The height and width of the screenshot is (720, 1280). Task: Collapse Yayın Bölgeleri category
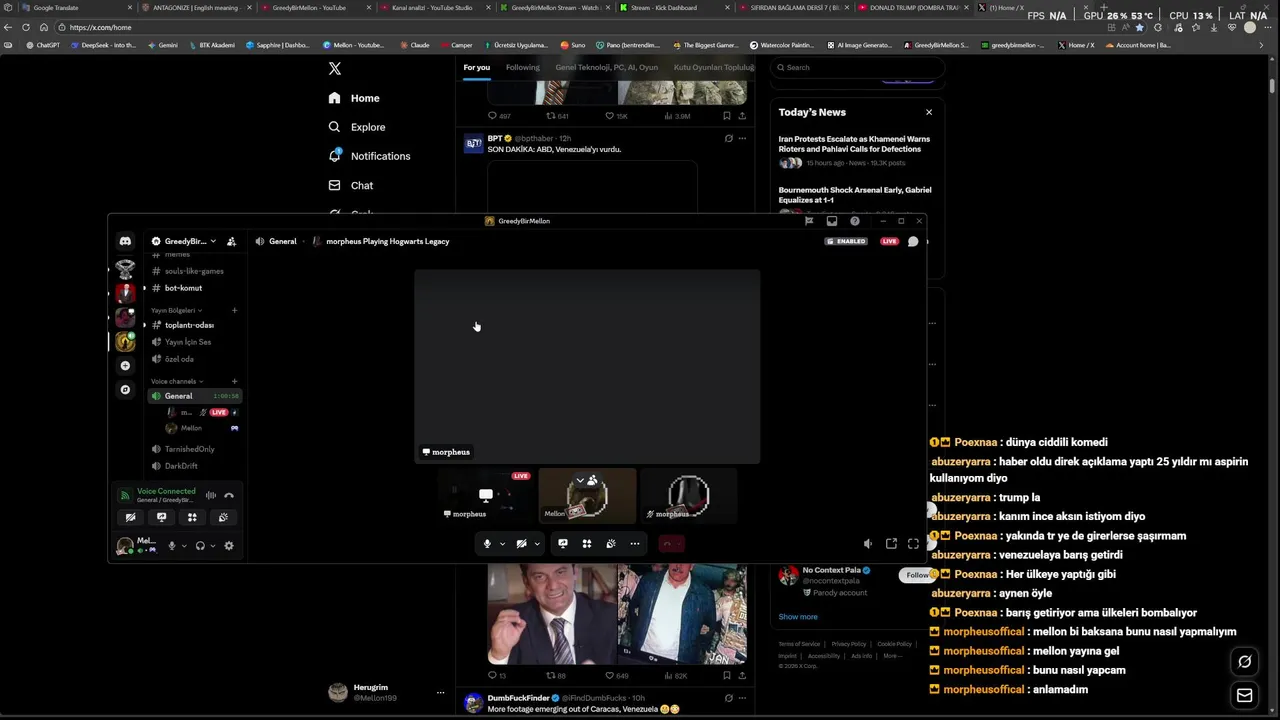point(176,310)
